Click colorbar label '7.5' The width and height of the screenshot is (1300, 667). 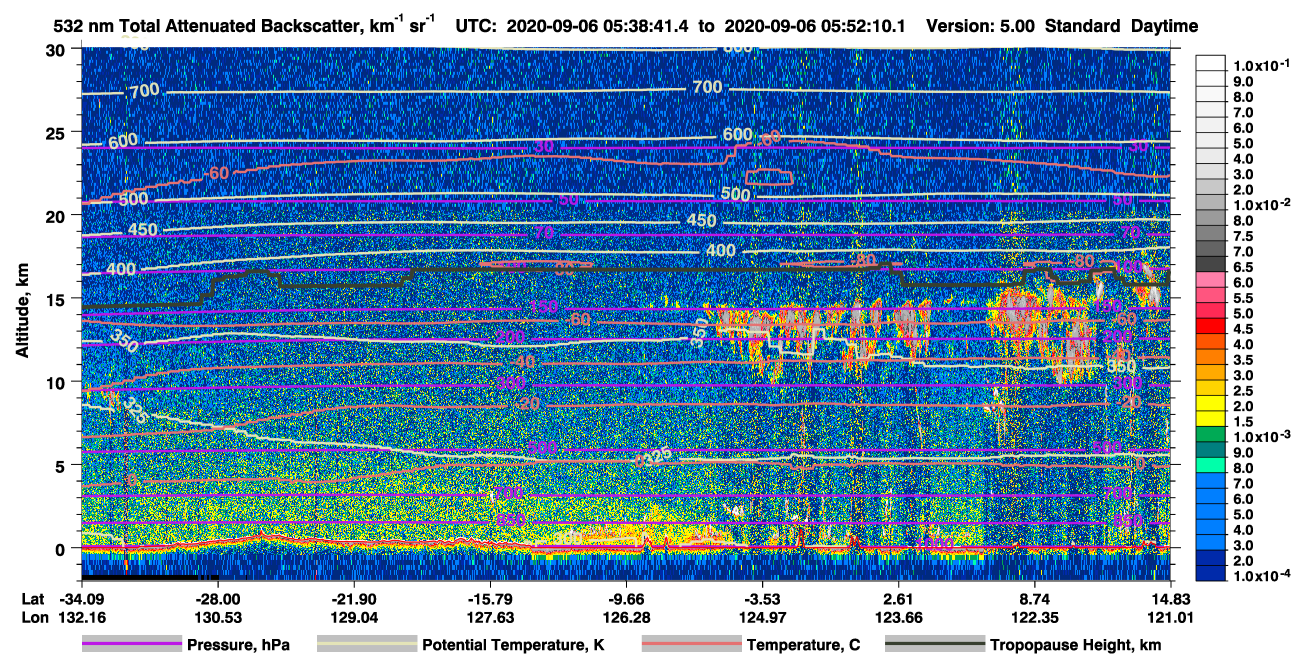(1243, 236)
